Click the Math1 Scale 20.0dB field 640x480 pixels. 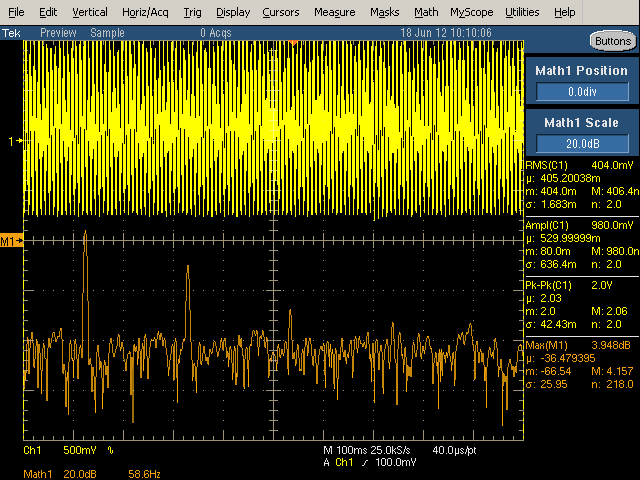pyautogui.click(x=582, y=144)
